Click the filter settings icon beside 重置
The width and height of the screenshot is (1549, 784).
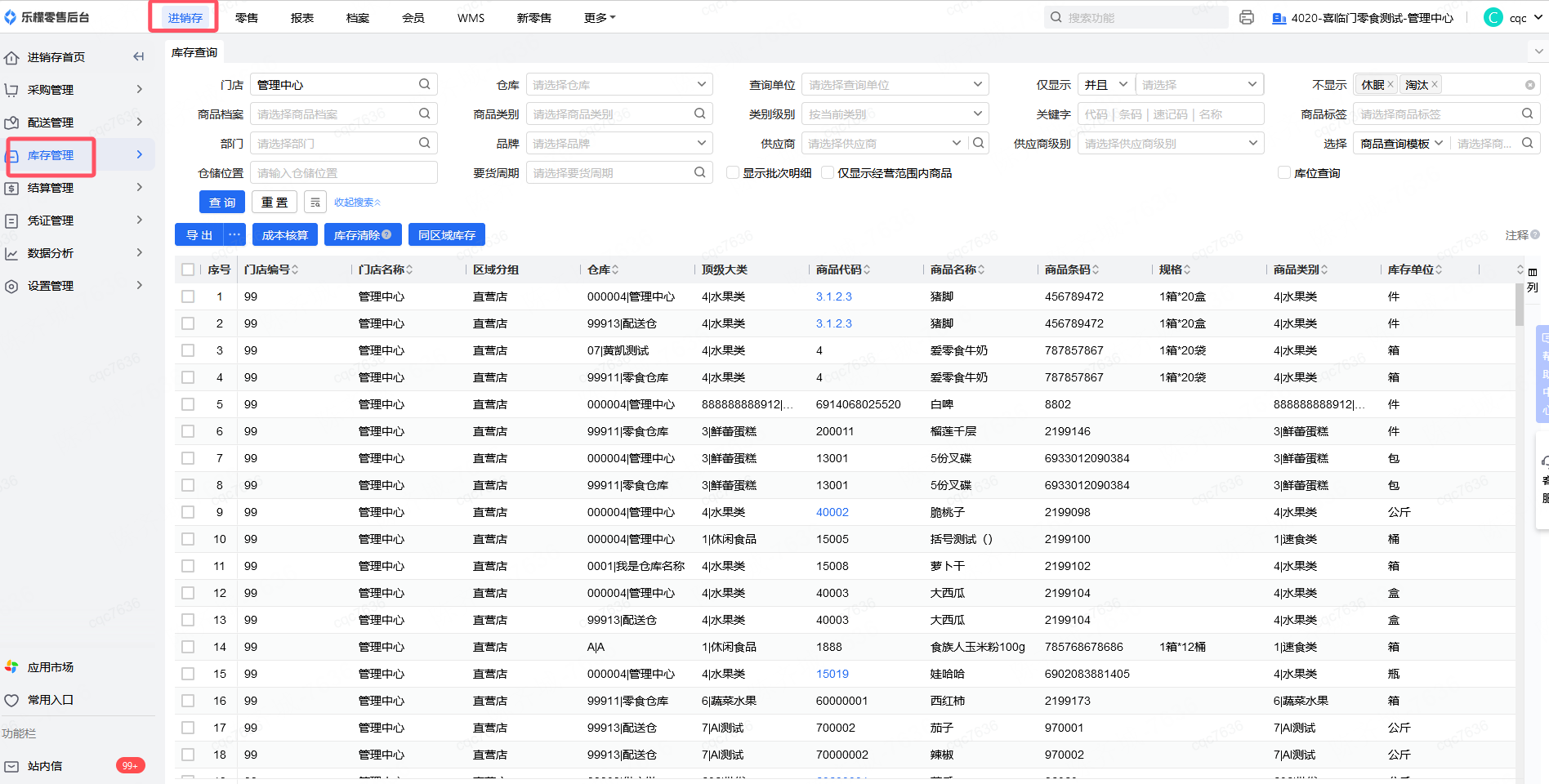point(315,203)
